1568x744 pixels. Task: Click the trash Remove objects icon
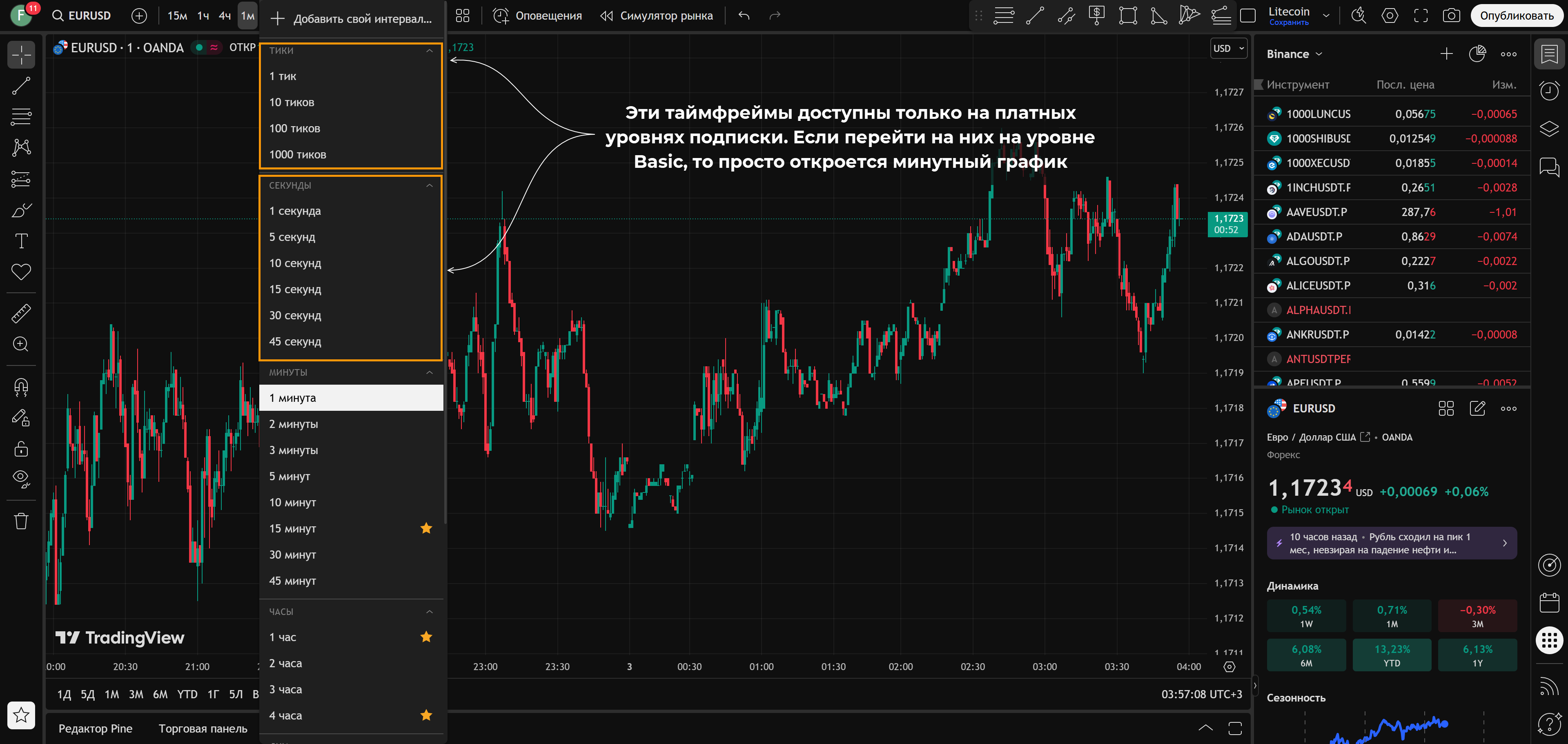tap(21, 521)
